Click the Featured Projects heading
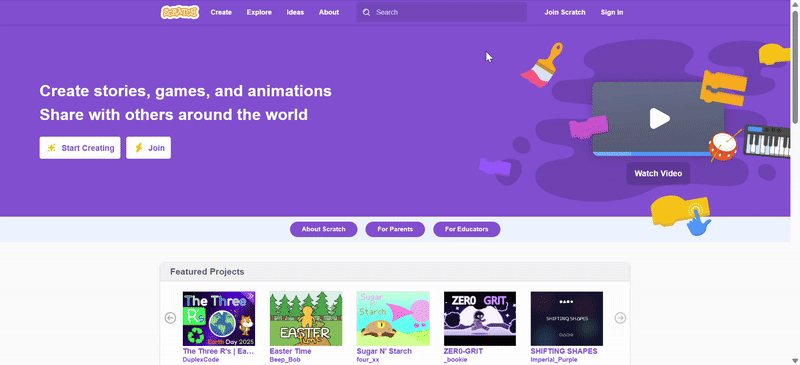Viewport: 800px width, 365px height. pos(207,272)
